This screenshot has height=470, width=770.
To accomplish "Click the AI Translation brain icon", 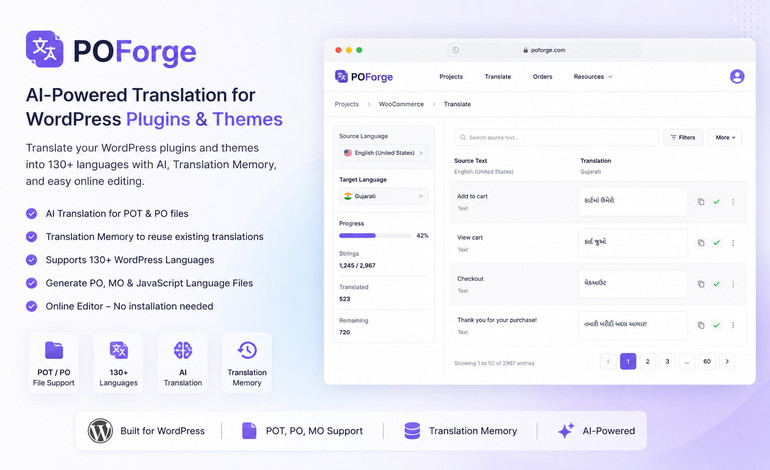I will [183, 350].
